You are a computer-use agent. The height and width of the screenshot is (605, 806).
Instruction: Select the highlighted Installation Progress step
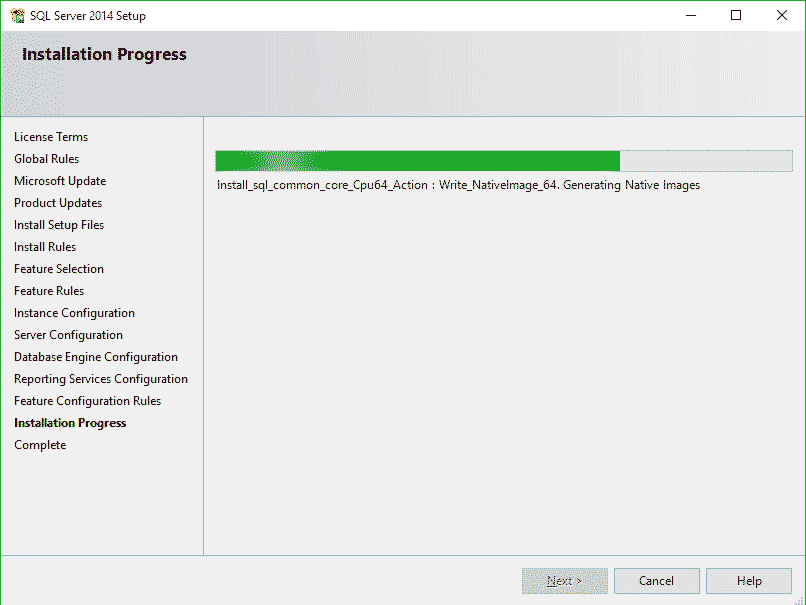tap(70, 422)
